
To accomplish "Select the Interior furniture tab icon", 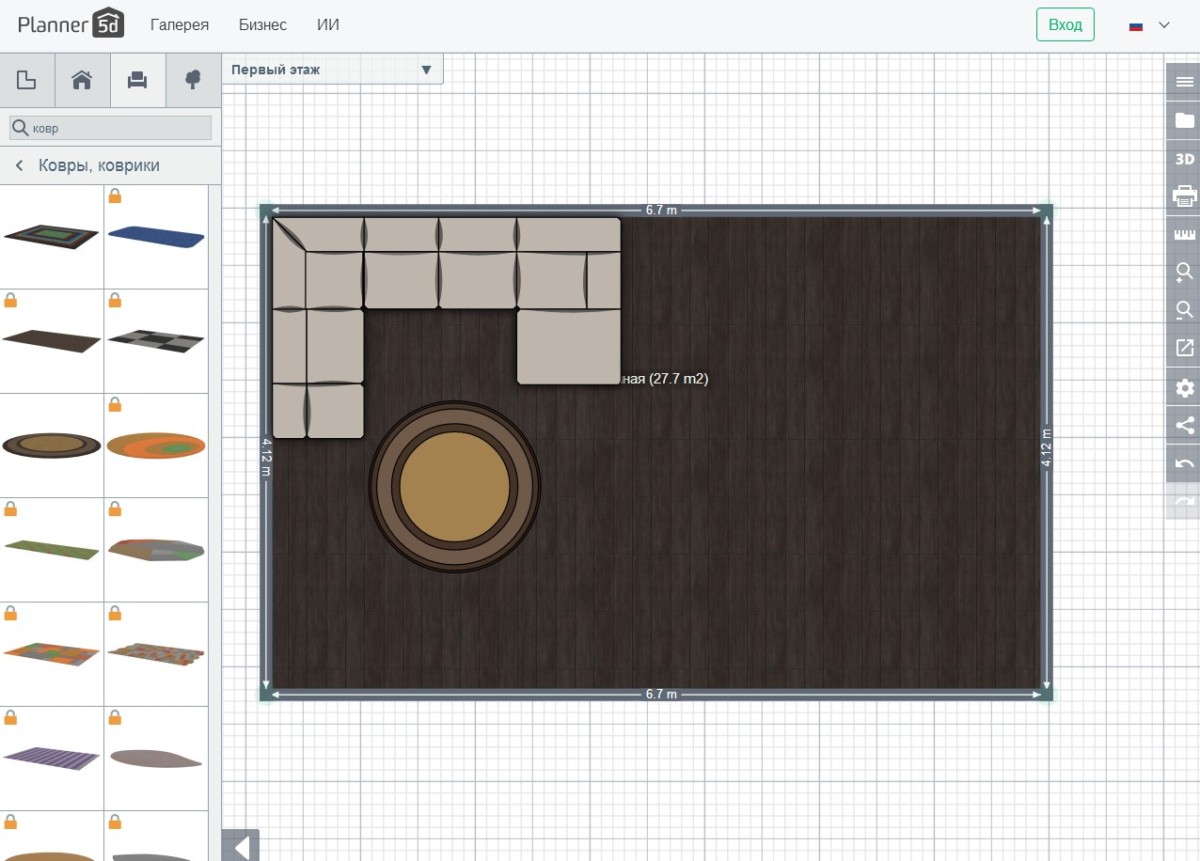I will 138,80.
